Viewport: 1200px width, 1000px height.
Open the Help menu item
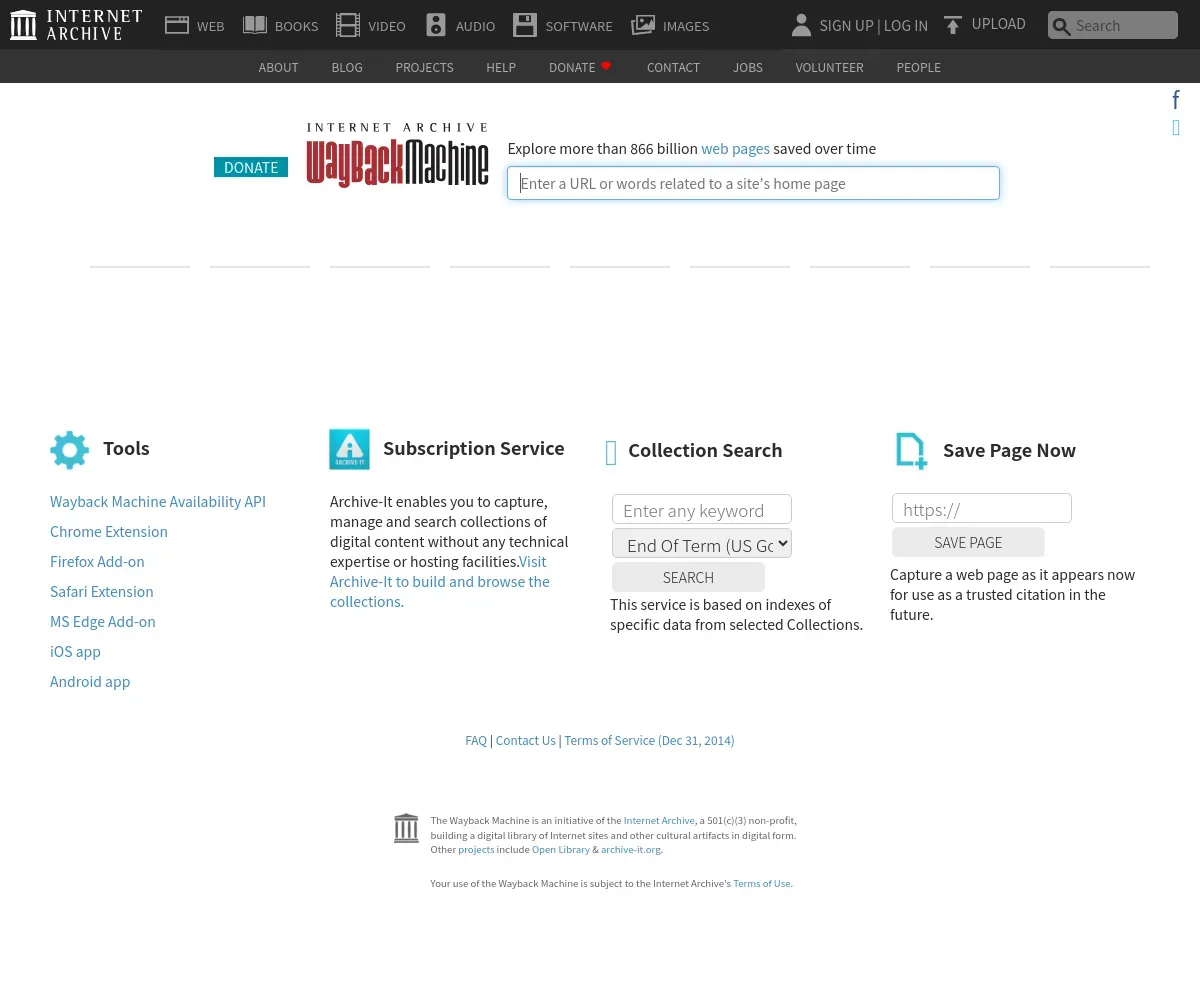point(501,67)
